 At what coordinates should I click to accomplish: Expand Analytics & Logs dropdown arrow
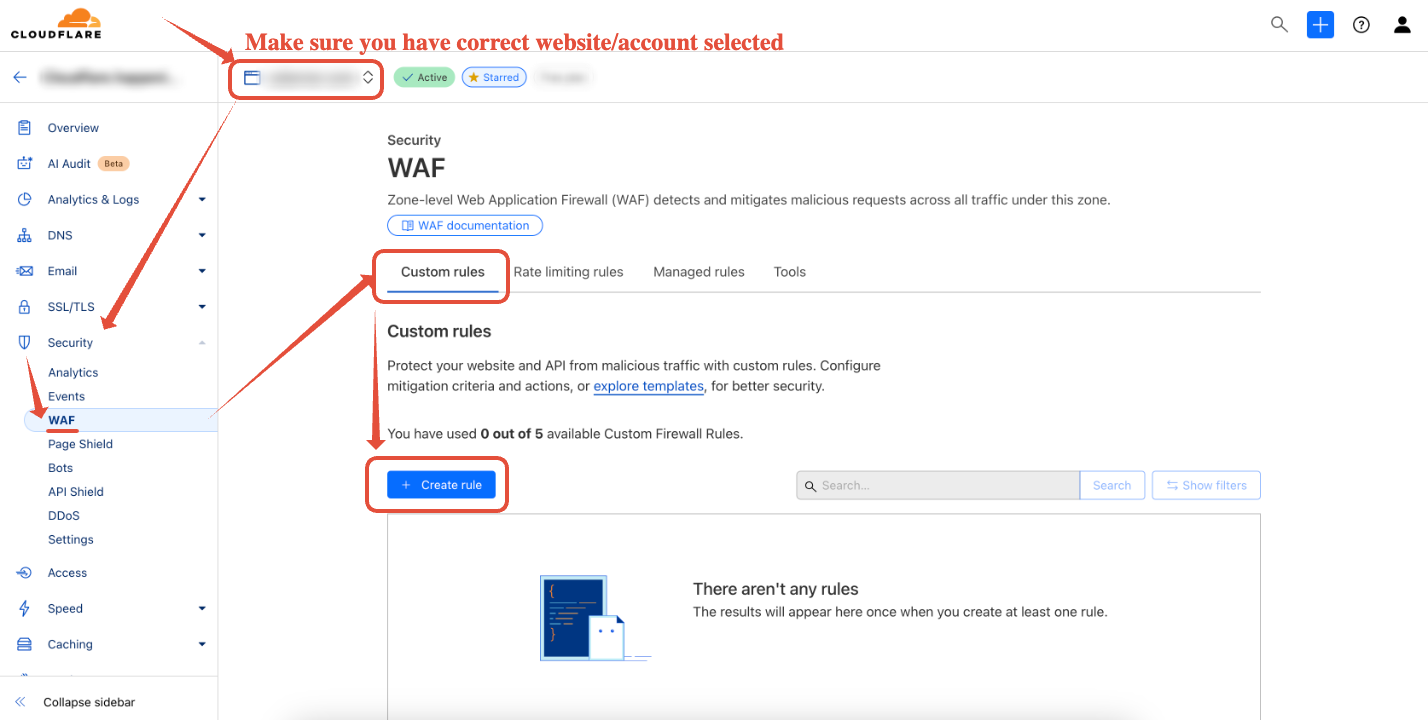[202, 200]
